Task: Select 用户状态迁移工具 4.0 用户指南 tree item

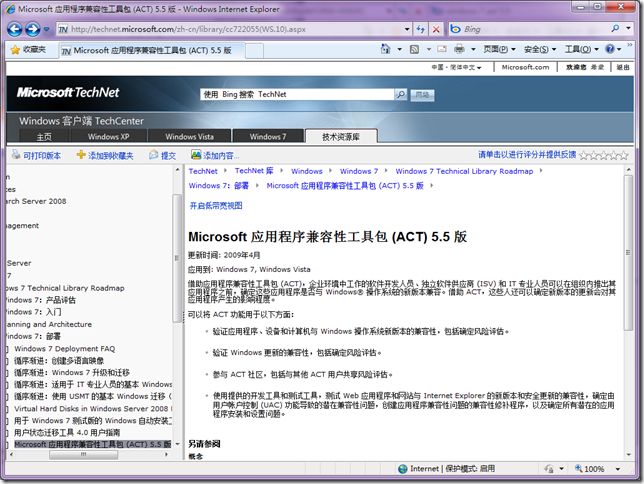Action: (x=67, y=432)
